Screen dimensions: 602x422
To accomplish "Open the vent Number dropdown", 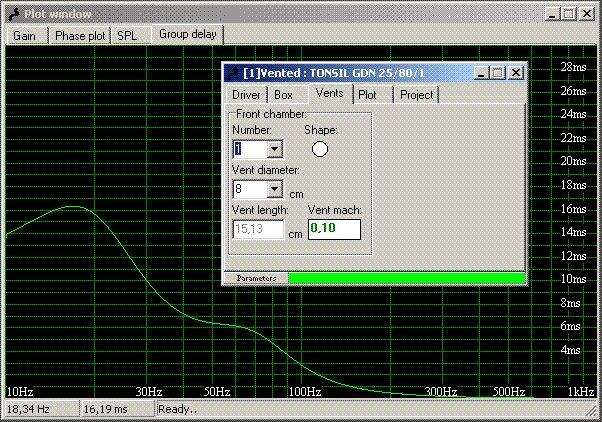I will 274,149.
